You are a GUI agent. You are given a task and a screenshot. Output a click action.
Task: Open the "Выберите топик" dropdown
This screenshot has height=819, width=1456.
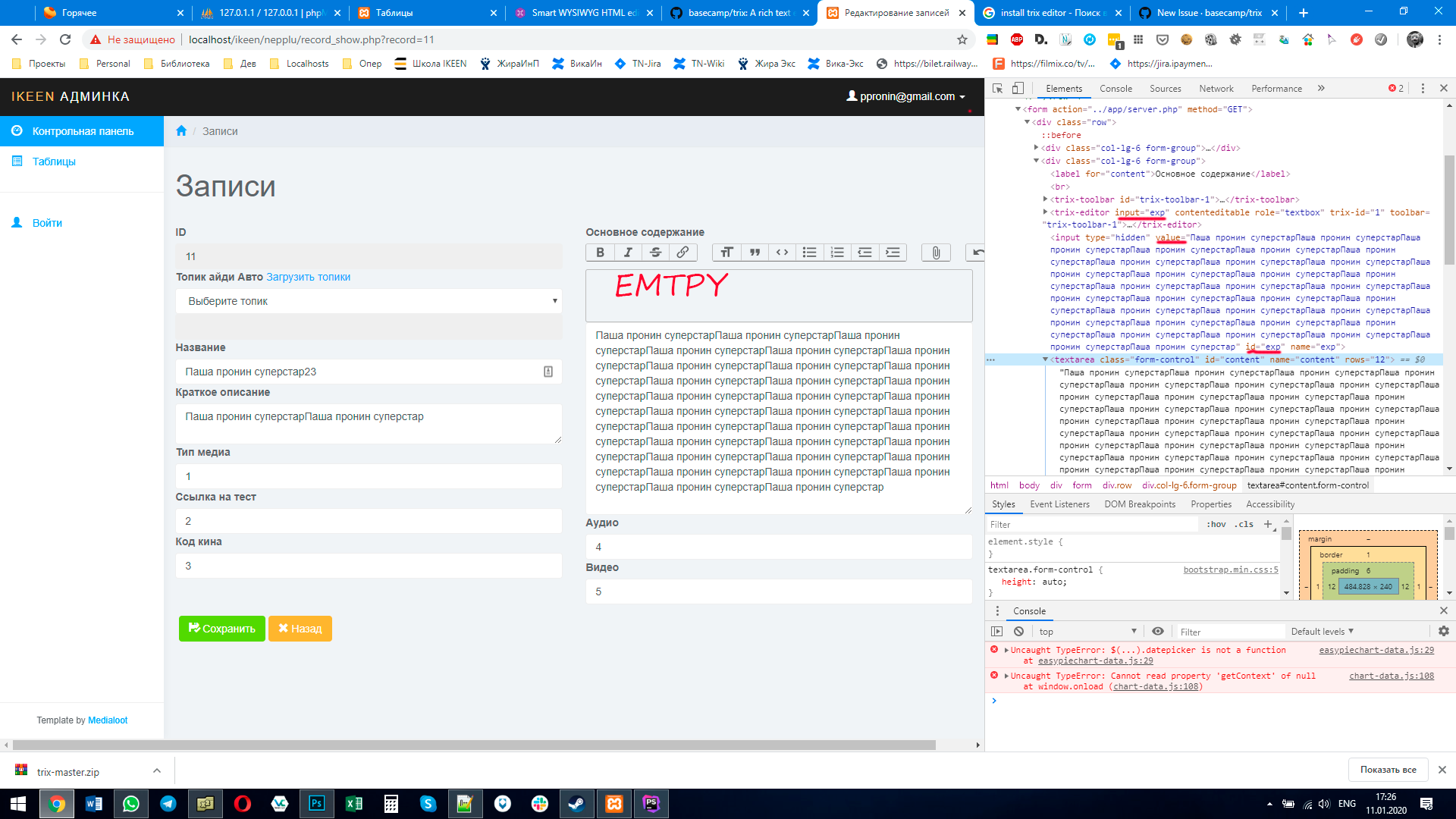click(369, 301)
